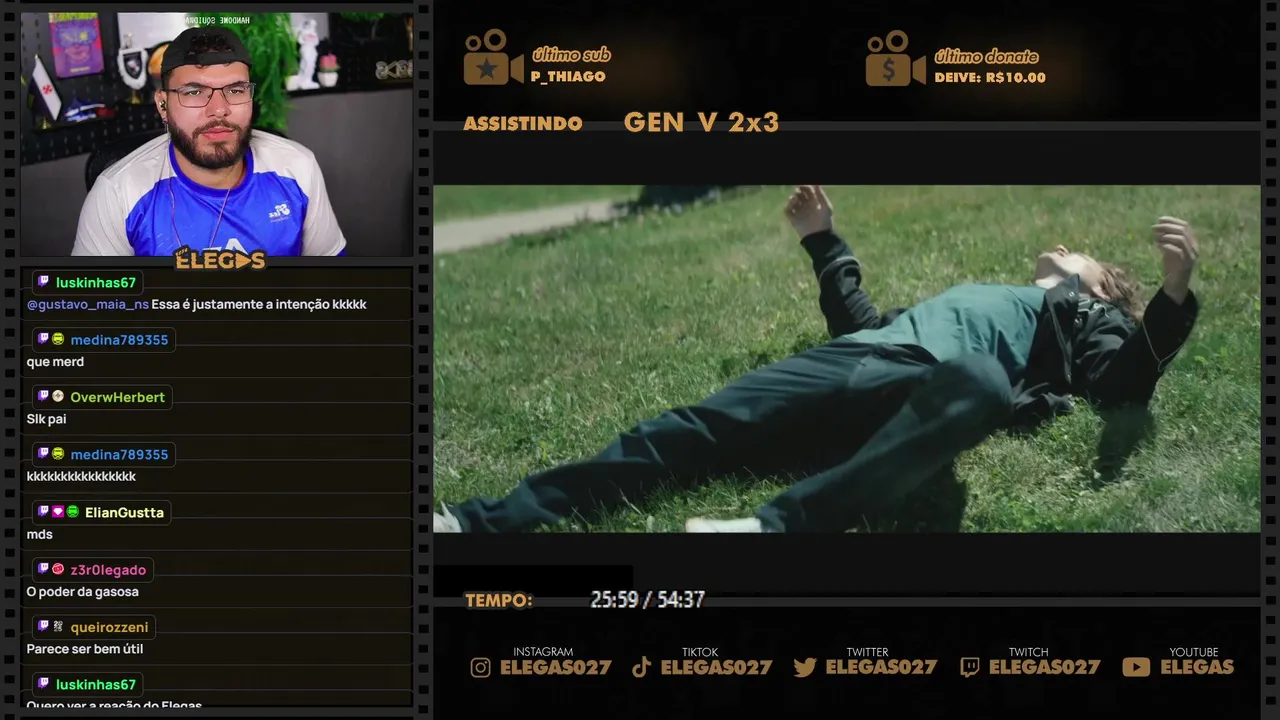1280x720 pixels.
Task: Click the chat message 'Parece ser bem útil'
Action: (x=85, y=649)
